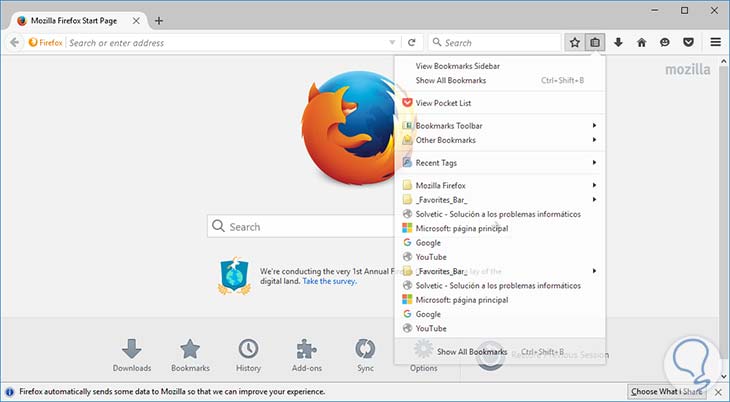Click the Firefox logo on the tab
This screenshot has height=402, width=730.
(x=21, y=20)
